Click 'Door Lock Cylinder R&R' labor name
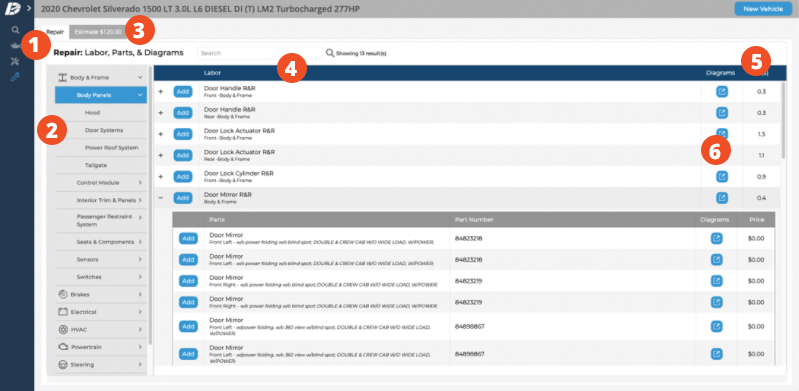 (x=238, y=173)
